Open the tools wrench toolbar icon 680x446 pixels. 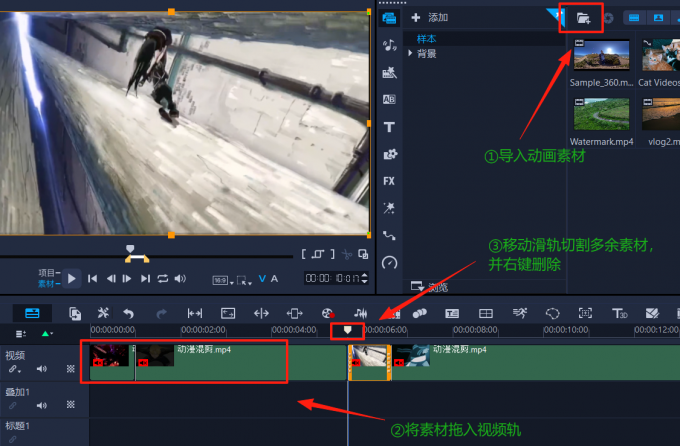click(x=103, y=313)
